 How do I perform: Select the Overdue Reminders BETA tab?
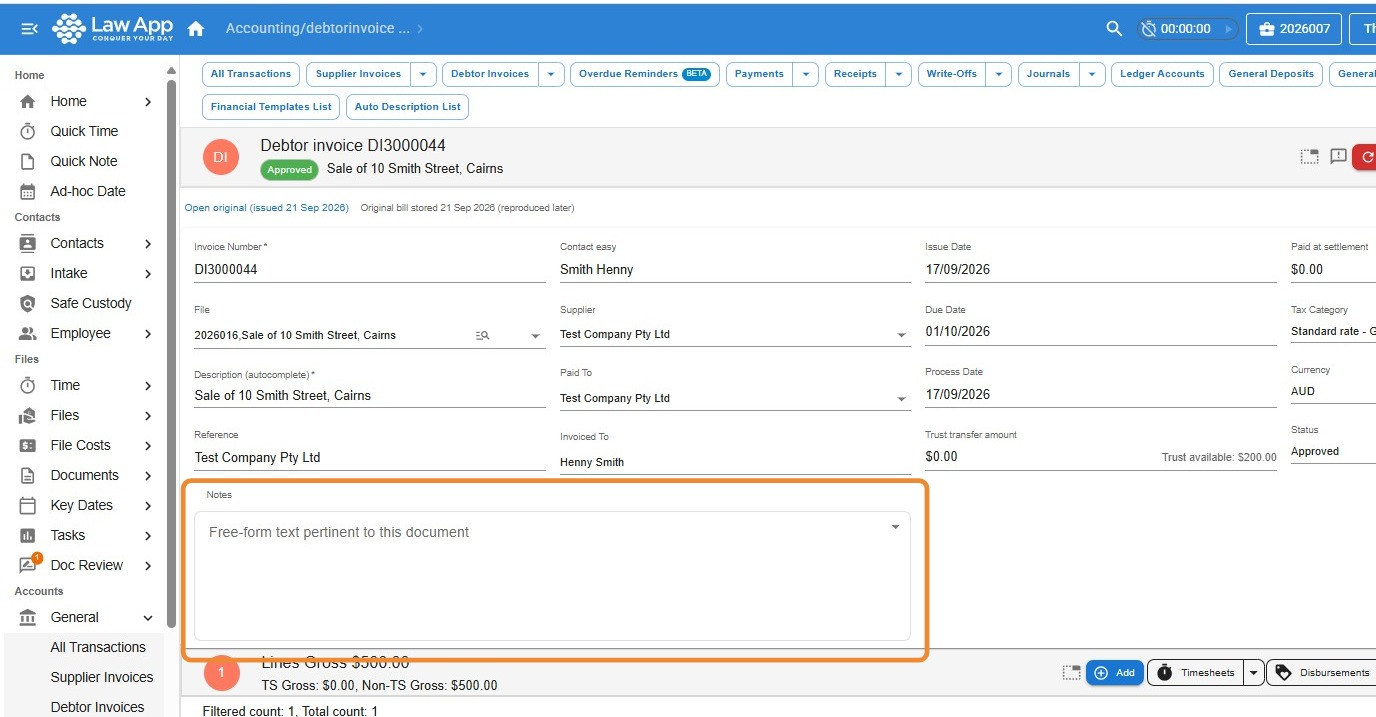(644, 74)
